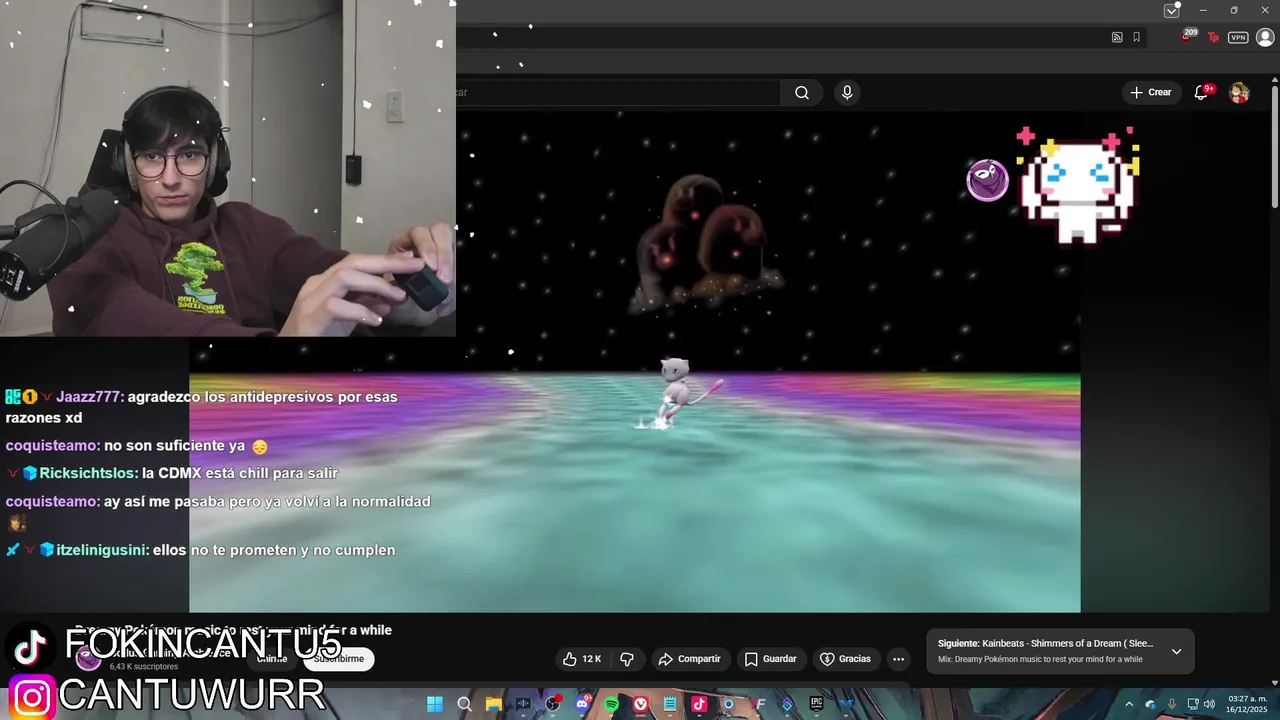Open Discord from the taskbar
This screenshot has height=720, width=1280.
582,704
